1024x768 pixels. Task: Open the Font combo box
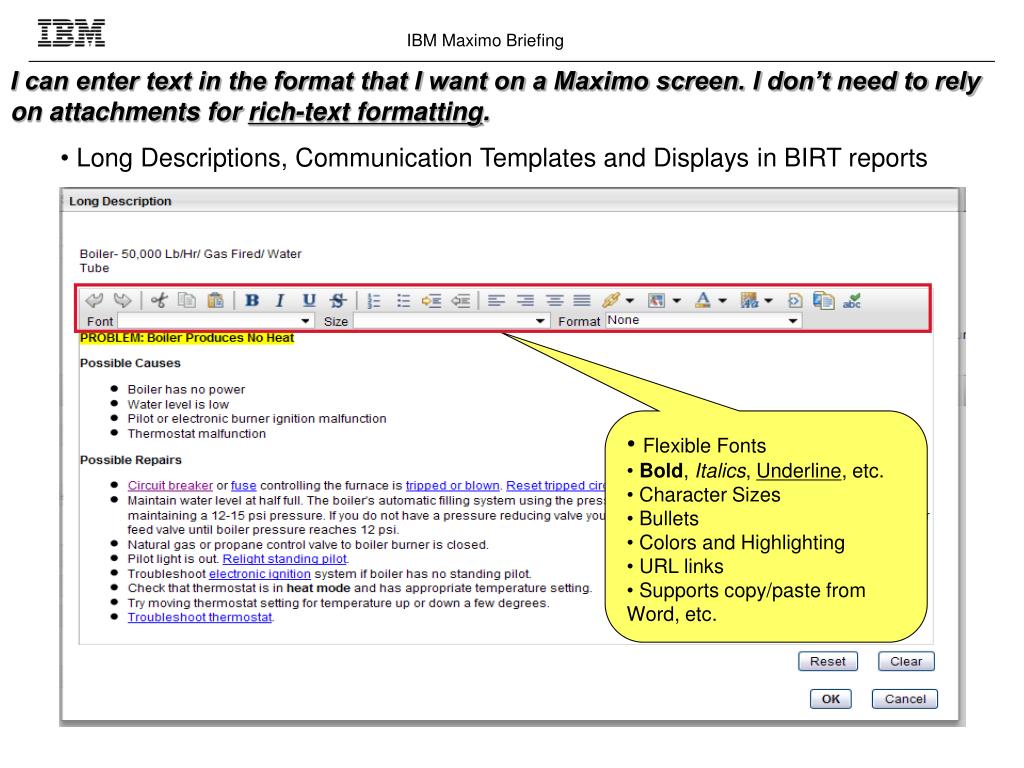(214, 321)
